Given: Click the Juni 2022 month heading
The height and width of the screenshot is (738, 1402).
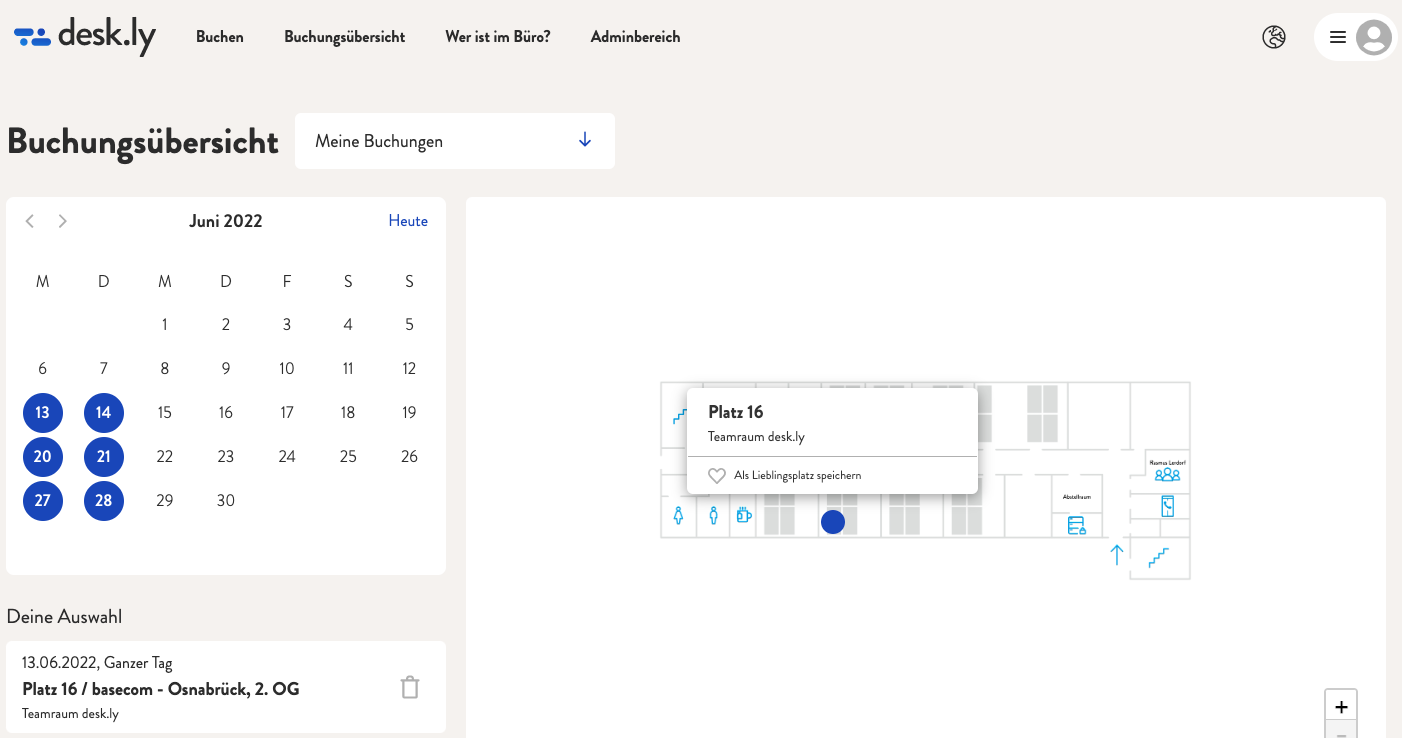Looking at the screenshot, I should 226,221.
